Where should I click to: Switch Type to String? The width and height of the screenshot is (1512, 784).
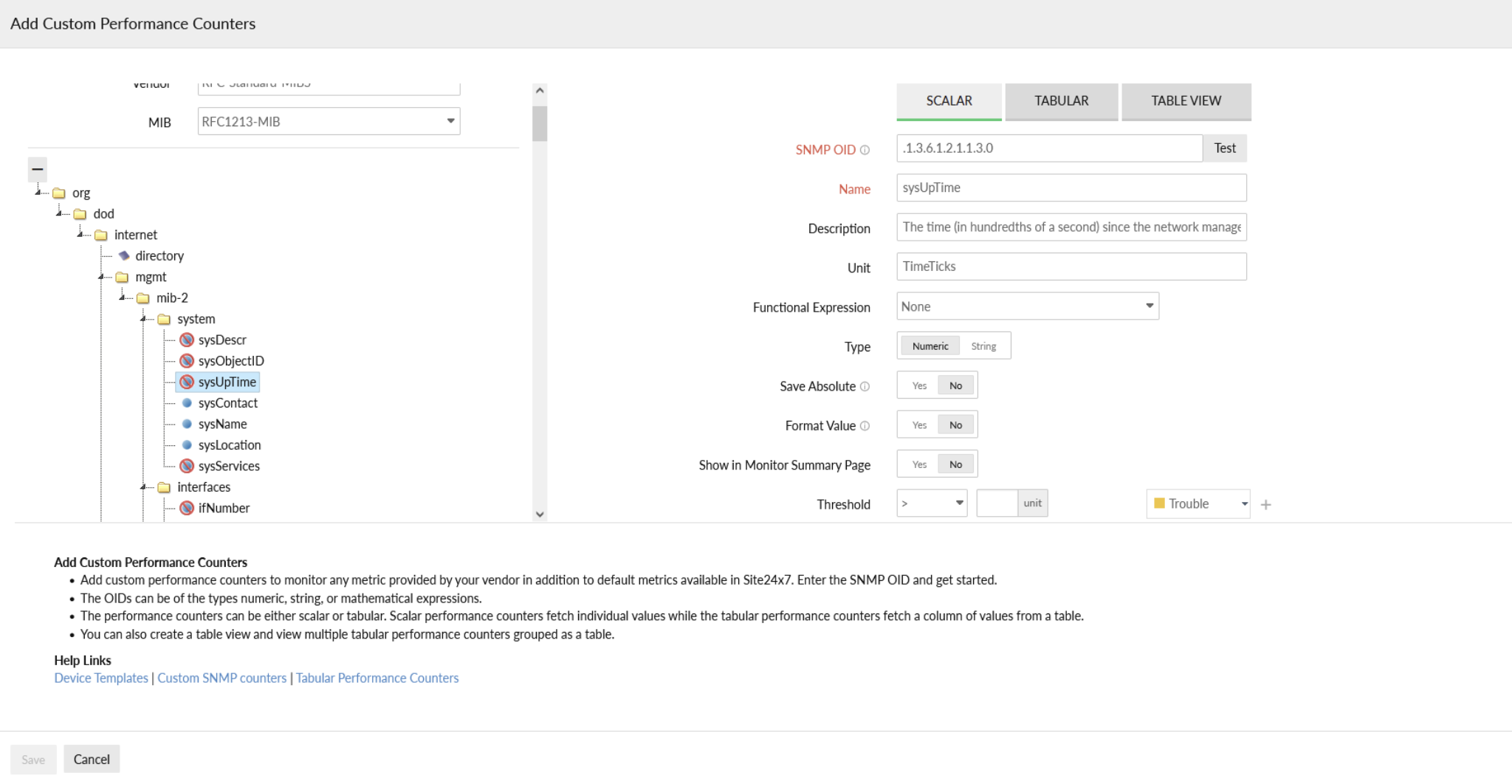pyautogui.click(x=983, y=346)
